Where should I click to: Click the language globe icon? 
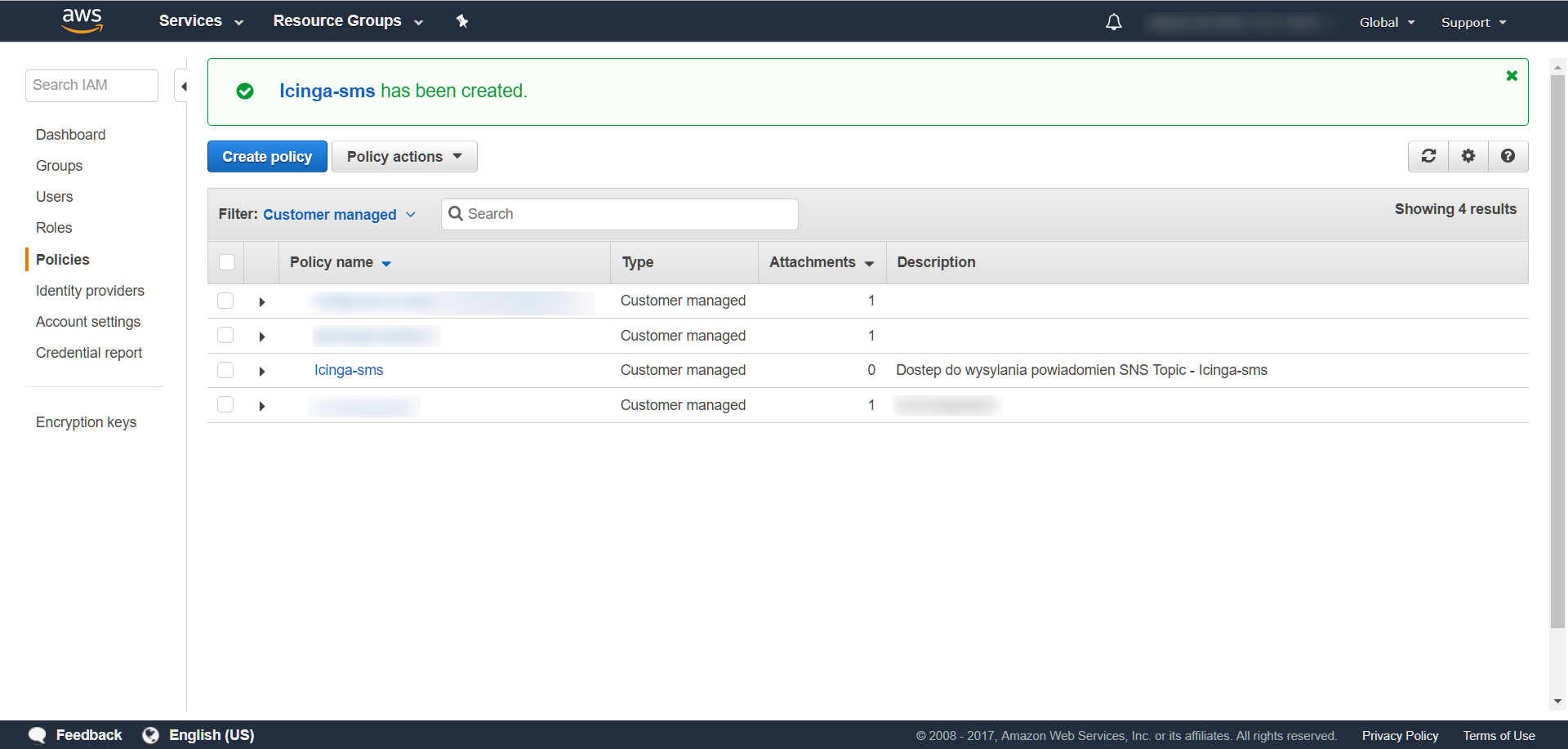pos(151,735)
